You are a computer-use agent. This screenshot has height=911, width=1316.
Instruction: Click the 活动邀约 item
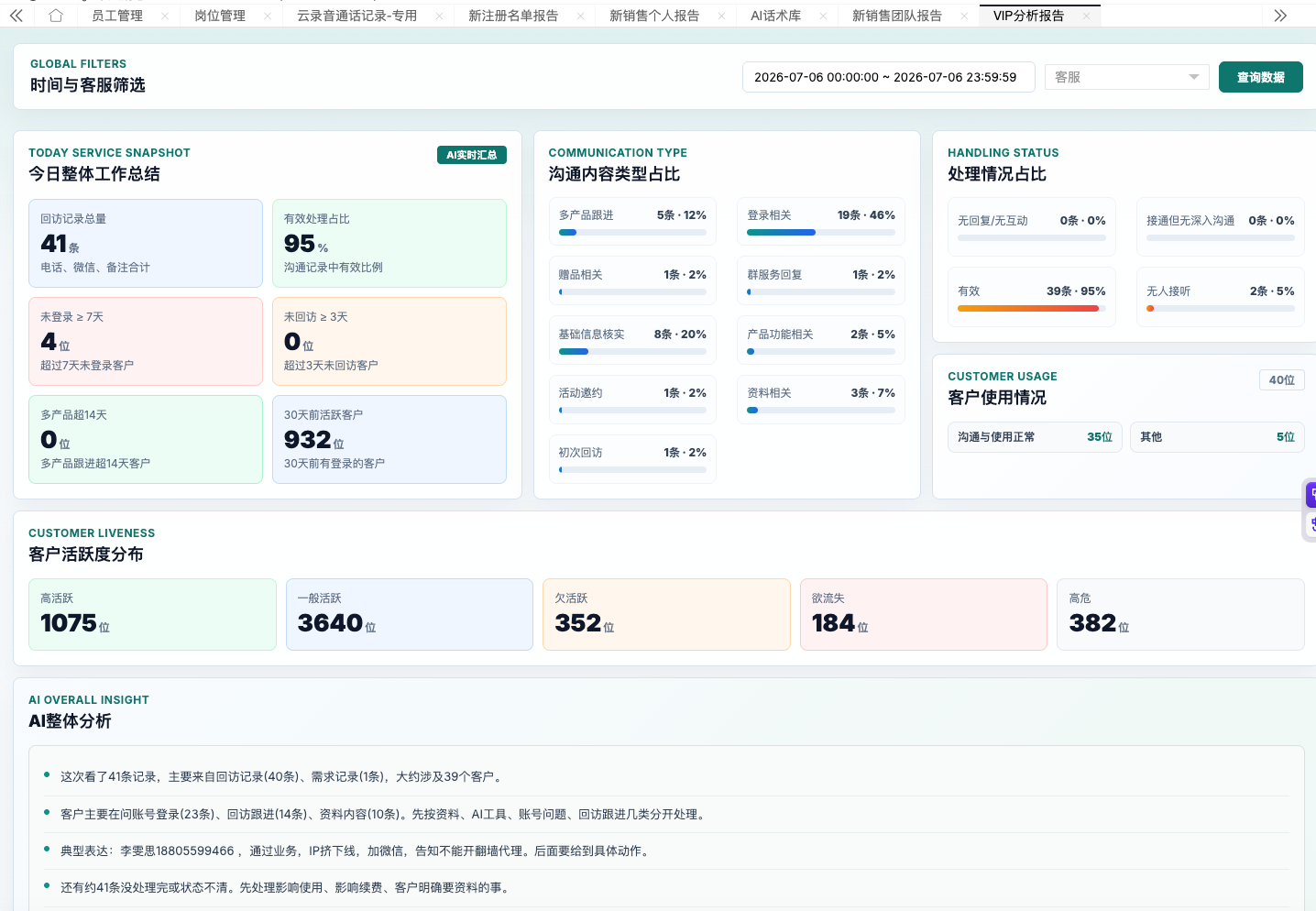pyautogui.click(x=632, y=400)
